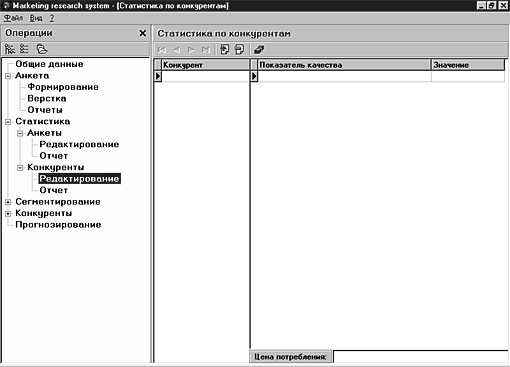Click the empty Конкурент grid cell
Viewport: 510px width, 367px height.
click(x=205, y=76)
